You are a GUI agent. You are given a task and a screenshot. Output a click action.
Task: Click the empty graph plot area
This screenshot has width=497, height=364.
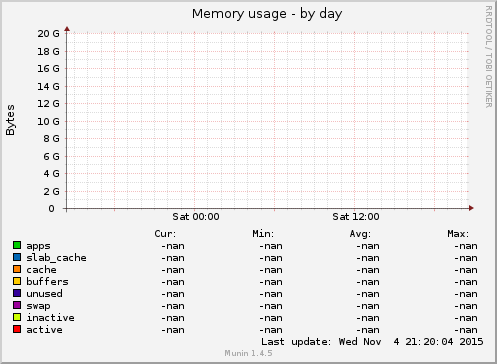(x=268, y=121)
